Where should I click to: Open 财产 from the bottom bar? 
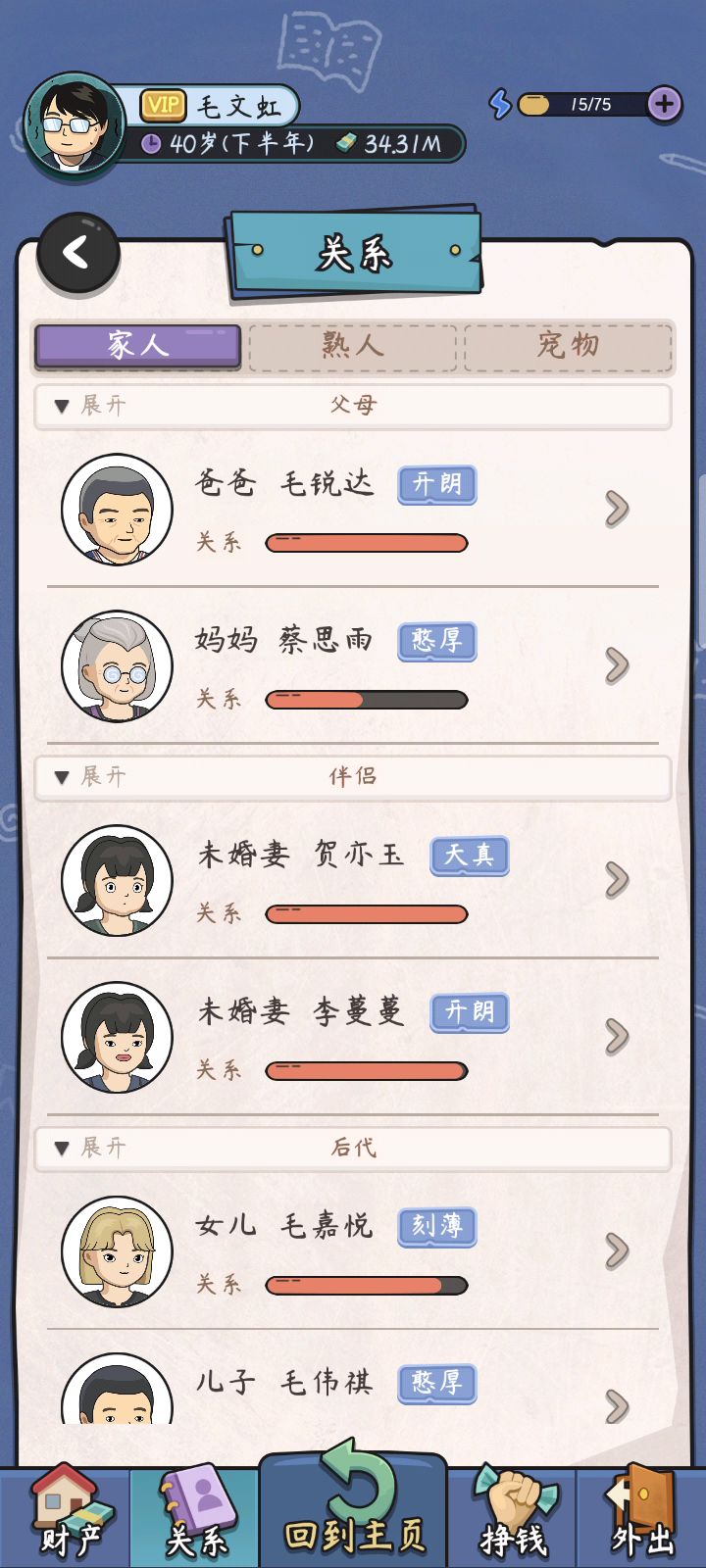(x=67, y=1514)
